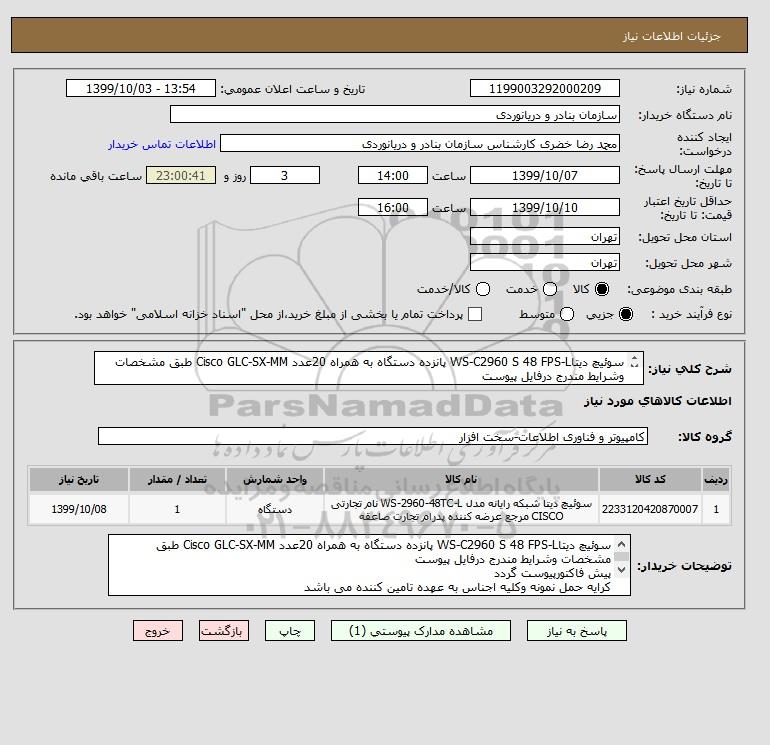Image resolution: width=770 pixels, height=745 pixels.
Task: Click the quantity cell showing 1
Action: click(177, 509)
